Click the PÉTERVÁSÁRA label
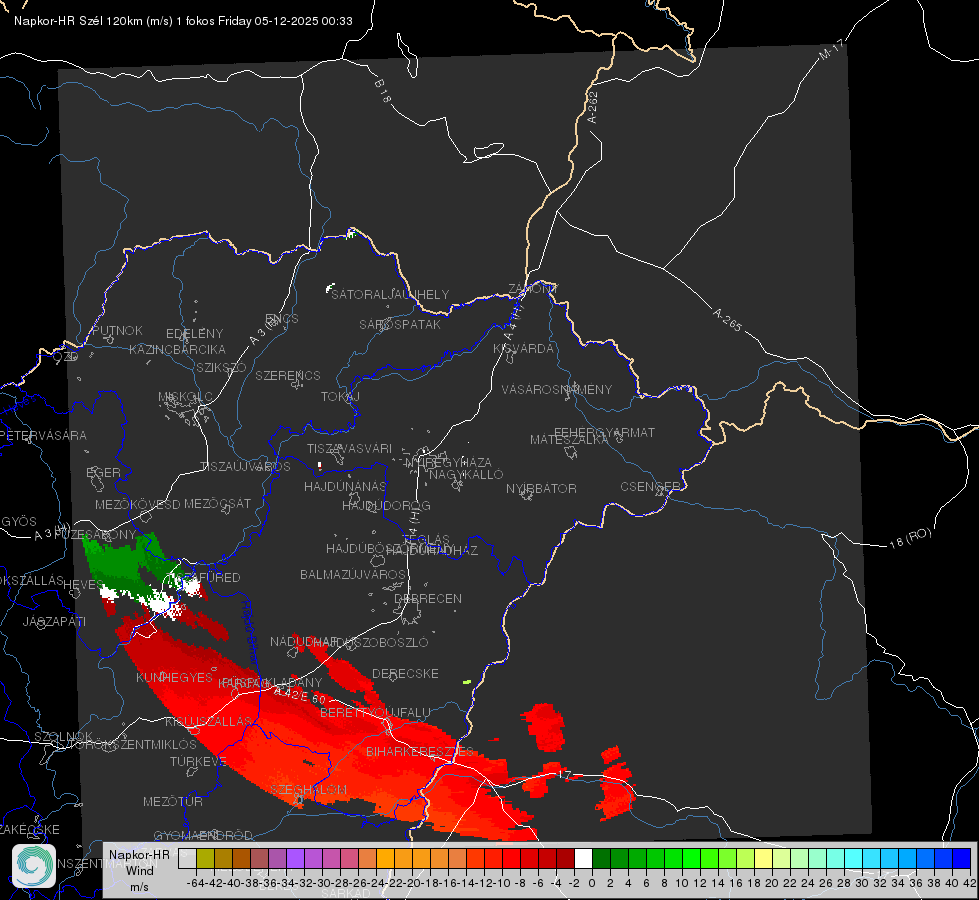This screenshot has height=900, width=979. pos(44,435)
